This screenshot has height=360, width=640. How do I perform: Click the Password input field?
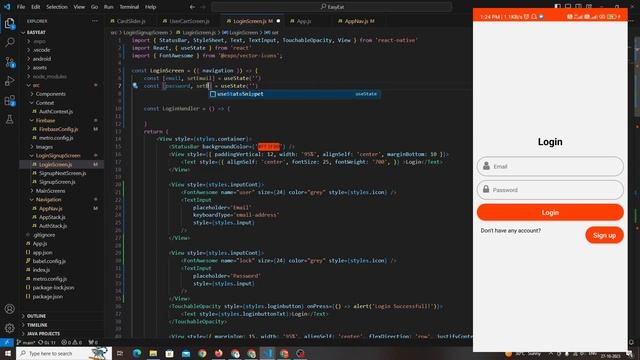click(550, 189)
